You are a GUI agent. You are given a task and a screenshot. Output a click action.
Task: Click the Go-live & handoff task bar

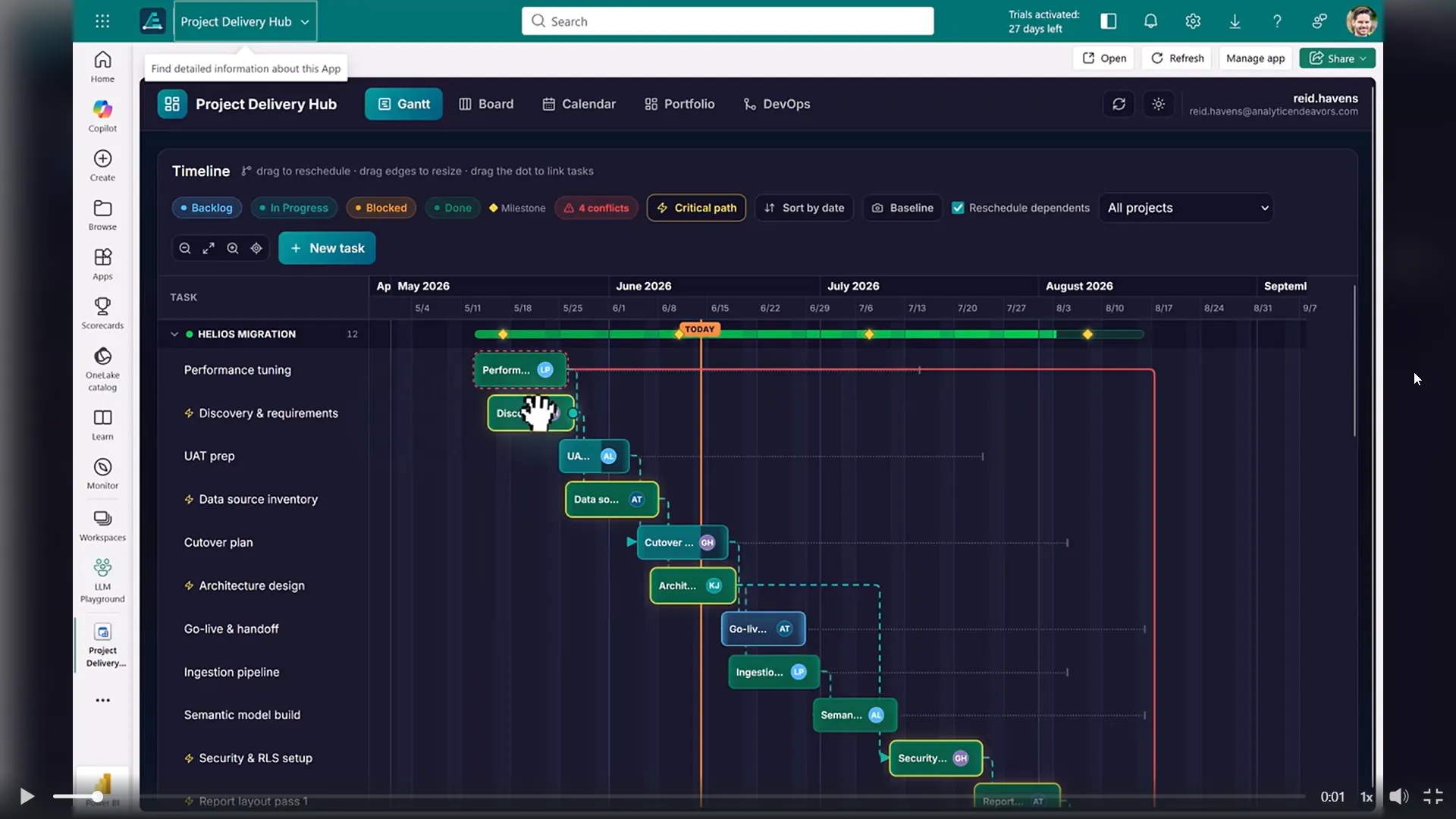(763, 629)
